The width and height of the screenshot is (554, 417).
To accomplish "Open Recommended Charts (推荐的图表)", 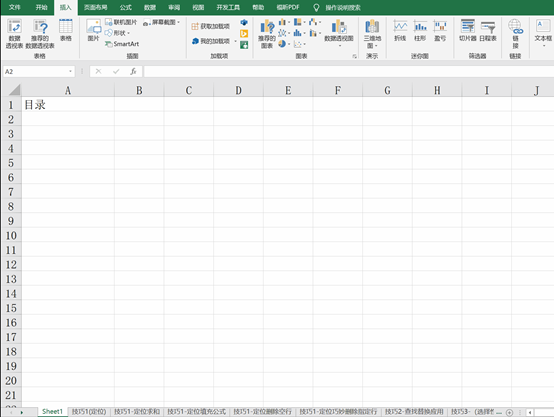I will (267, 34).
